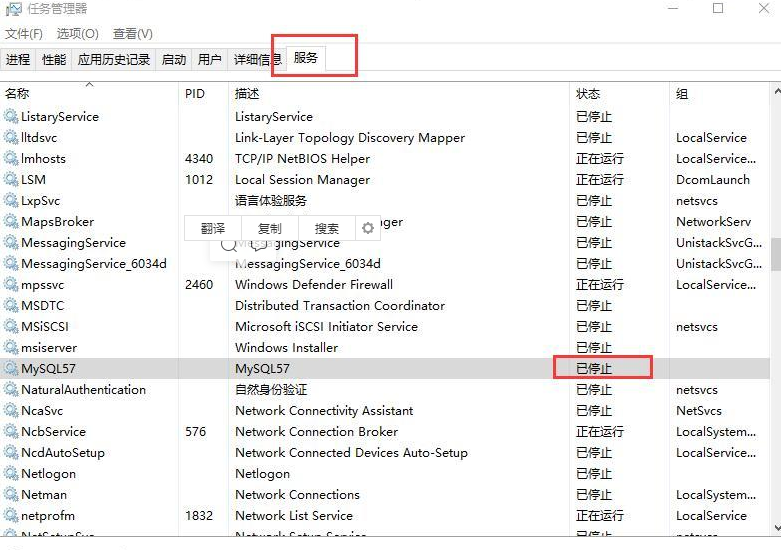Open the 查看(V) menu
This screenshot has height=550, width=781.
point(132,34)
